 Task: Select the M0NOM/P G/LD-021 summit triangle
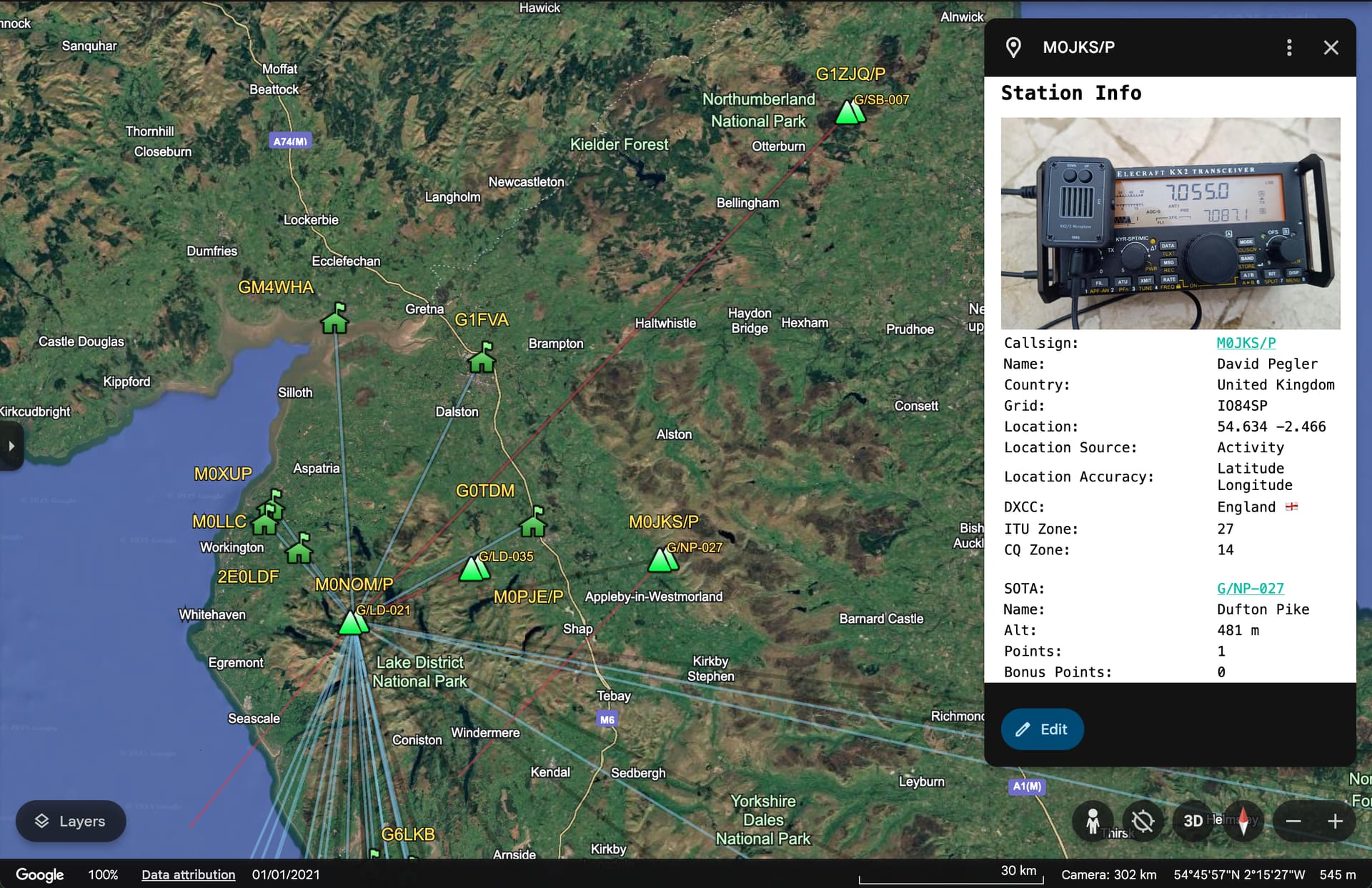(x=353, y=622)
